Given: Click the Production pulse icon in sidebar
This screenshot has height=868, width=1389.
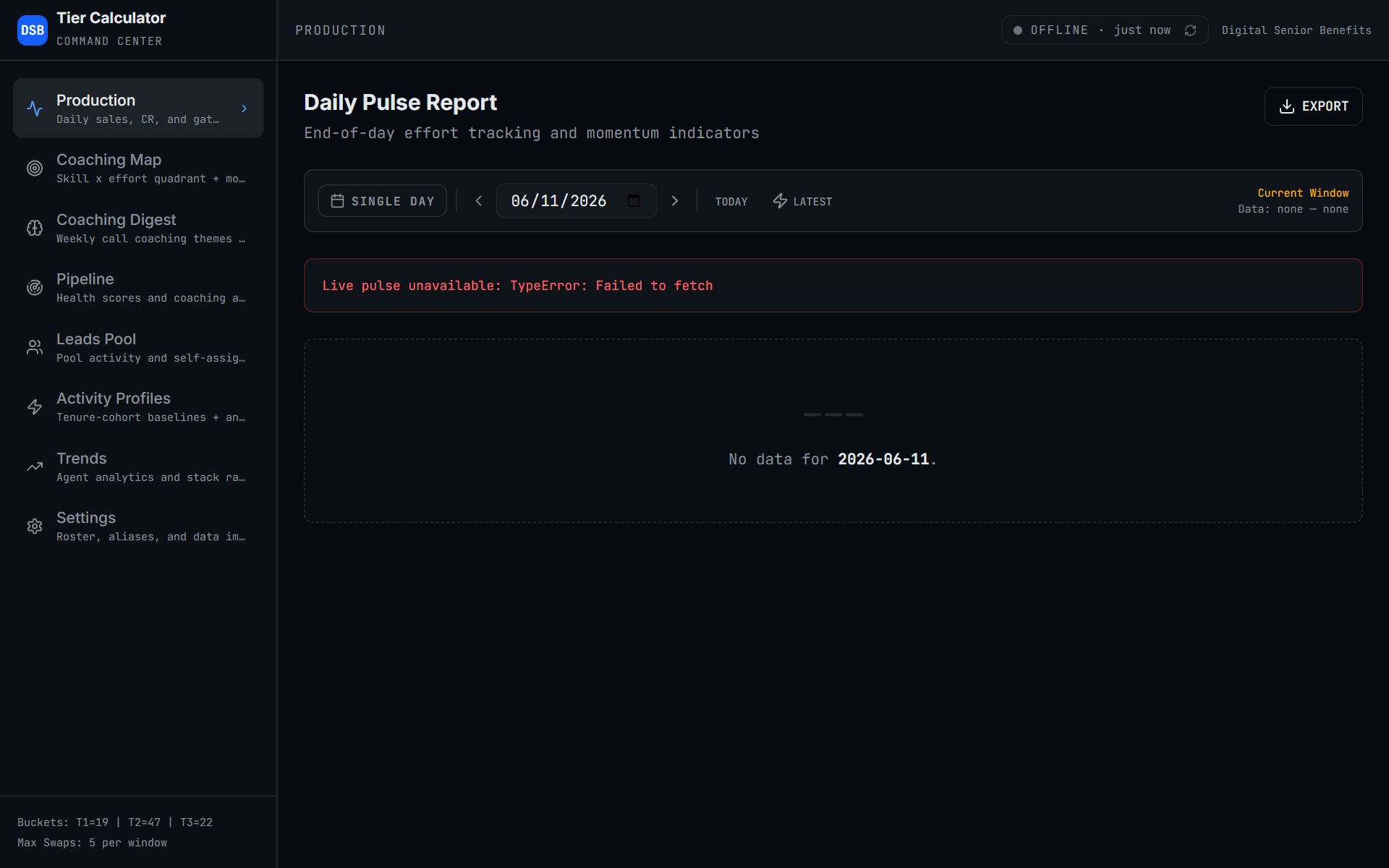Looking at the screenshot, I should tap(35, 109).
